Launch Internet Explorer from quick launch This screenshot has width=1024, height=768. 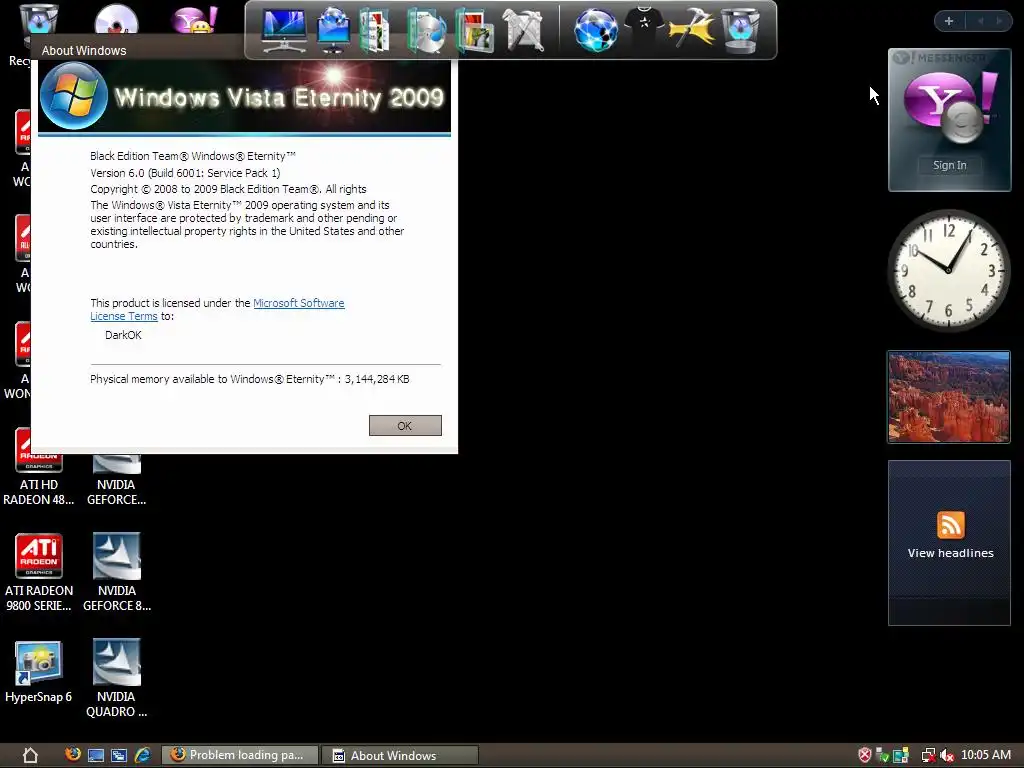click(x=142, y=756)
